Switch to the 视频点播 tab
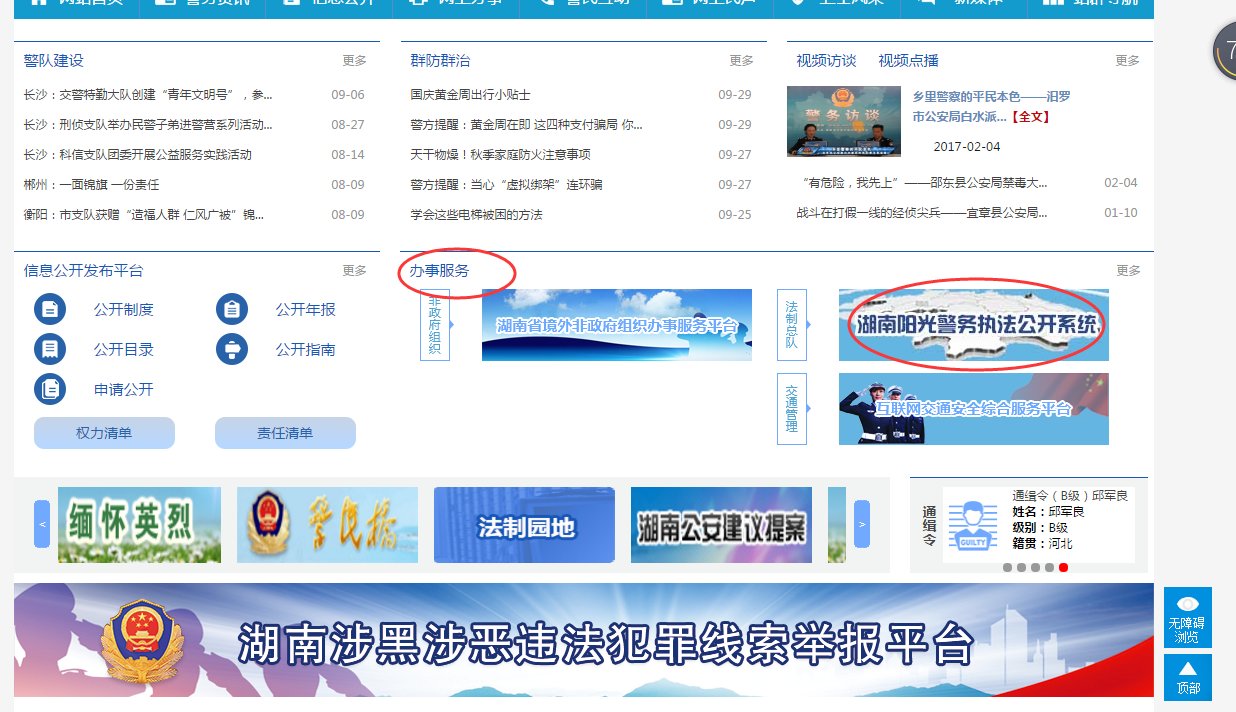This screenshot has height=712, width=1236. [908, 60]
